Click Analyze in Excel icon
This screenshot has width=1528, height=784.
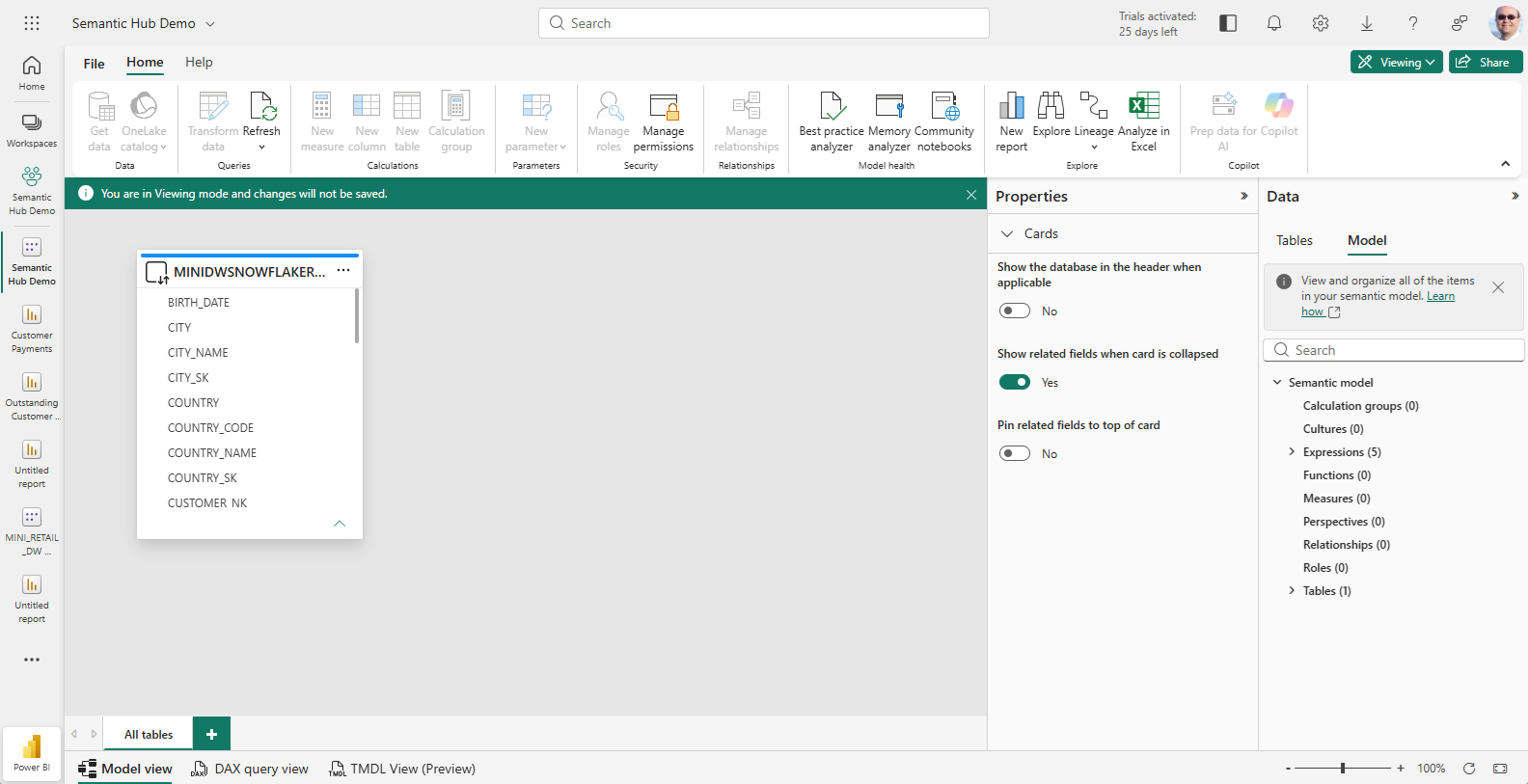[1144, 122]
